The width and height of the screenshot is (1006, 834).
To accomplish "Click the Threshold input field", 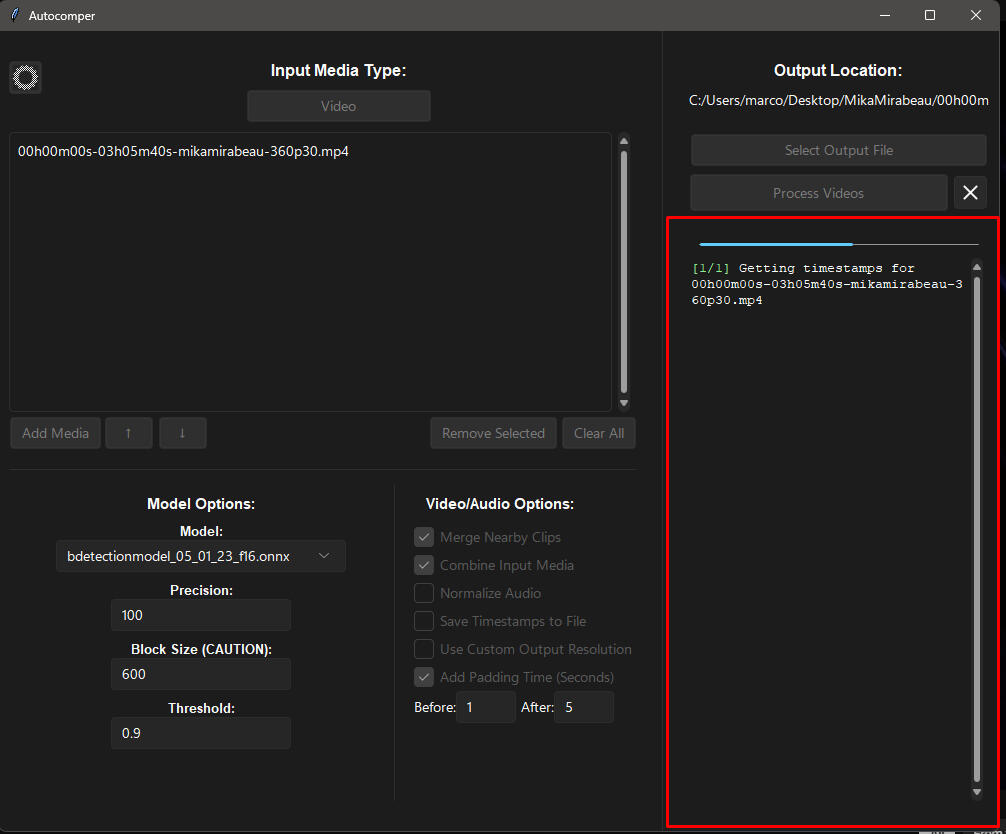I will 200,733.
